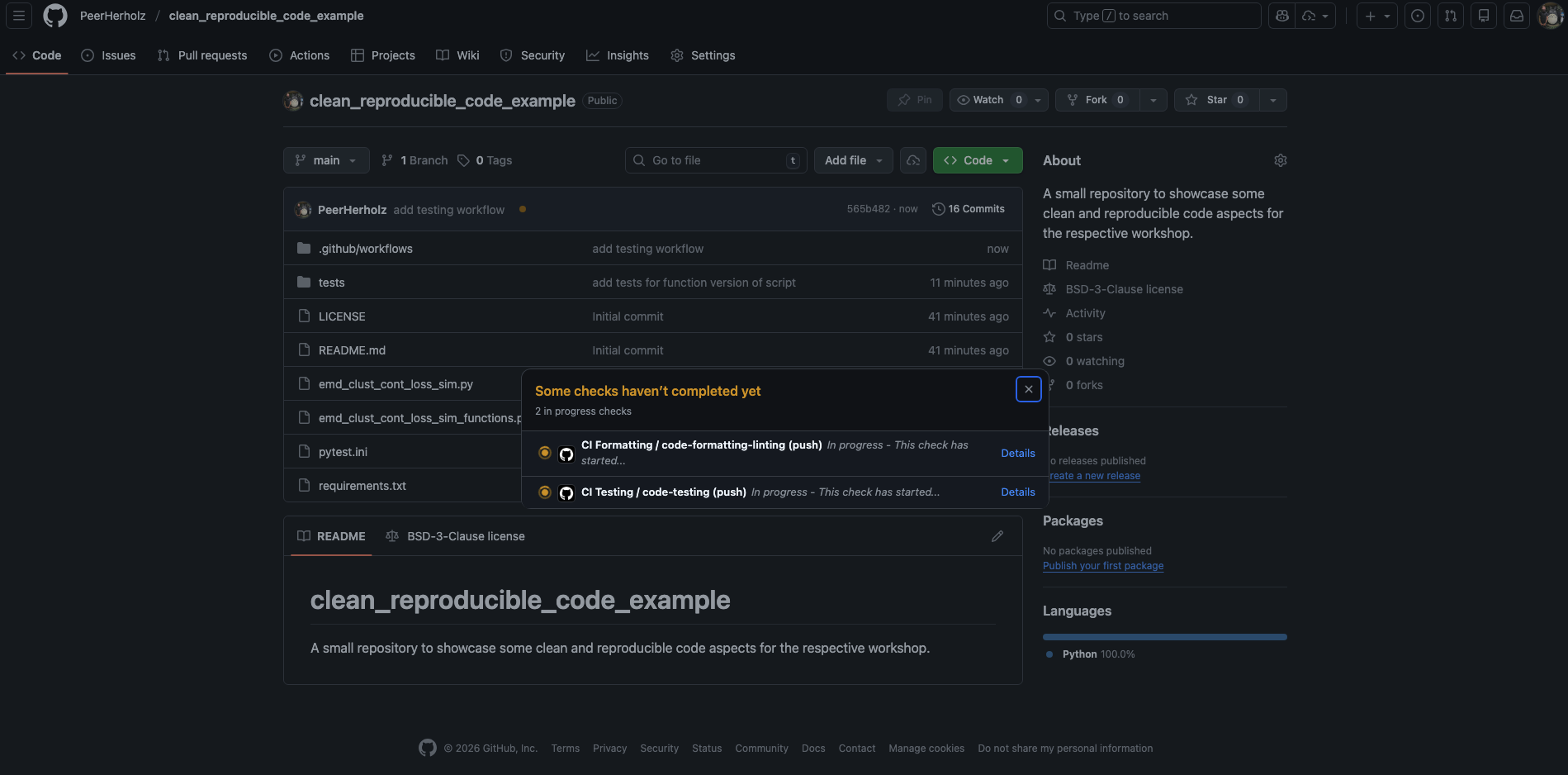The image size is (1568, 775).
Task: Expand the Add file dropdown
Action: 854,160
